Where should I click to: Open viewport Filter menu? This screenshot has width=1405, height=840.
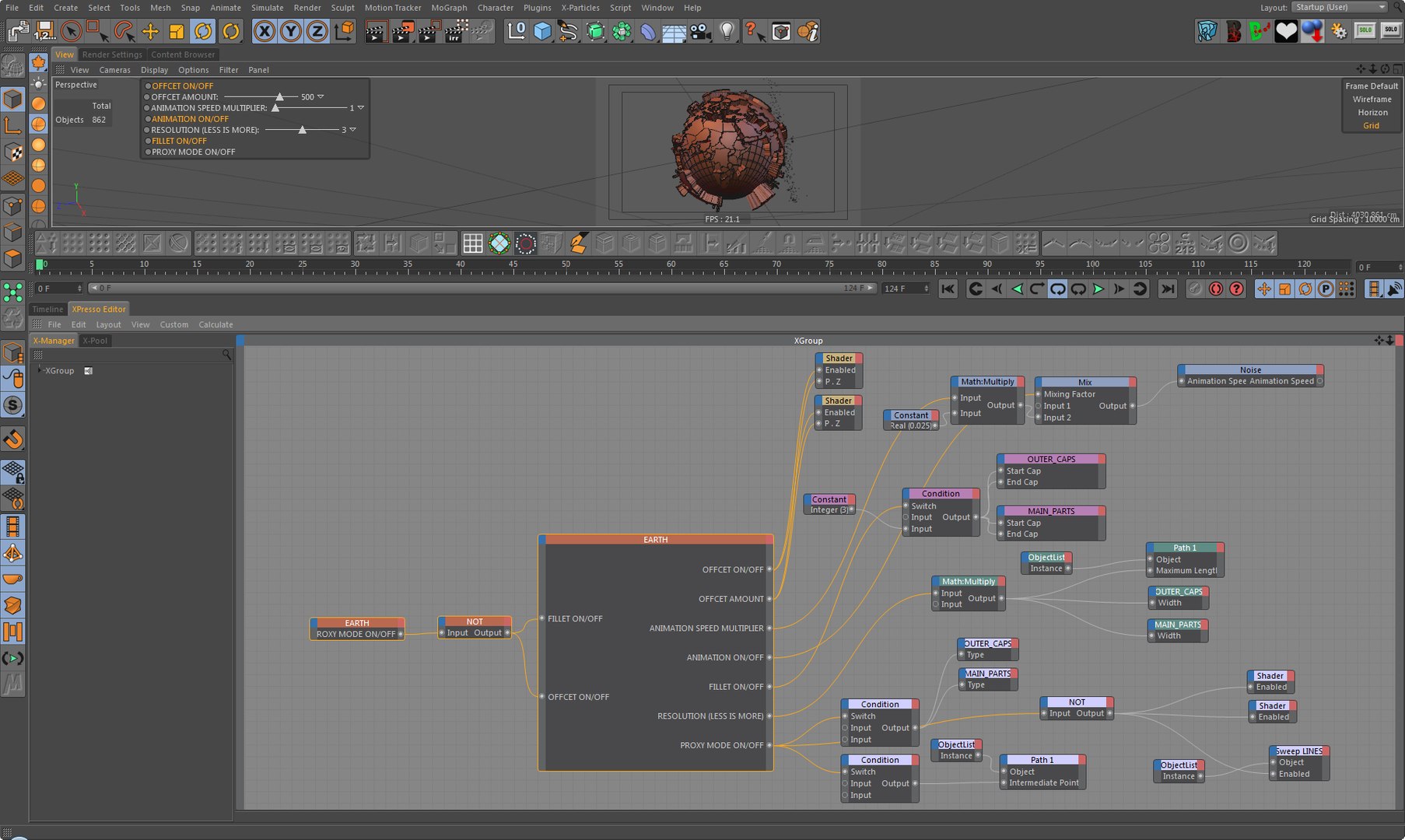229,70
